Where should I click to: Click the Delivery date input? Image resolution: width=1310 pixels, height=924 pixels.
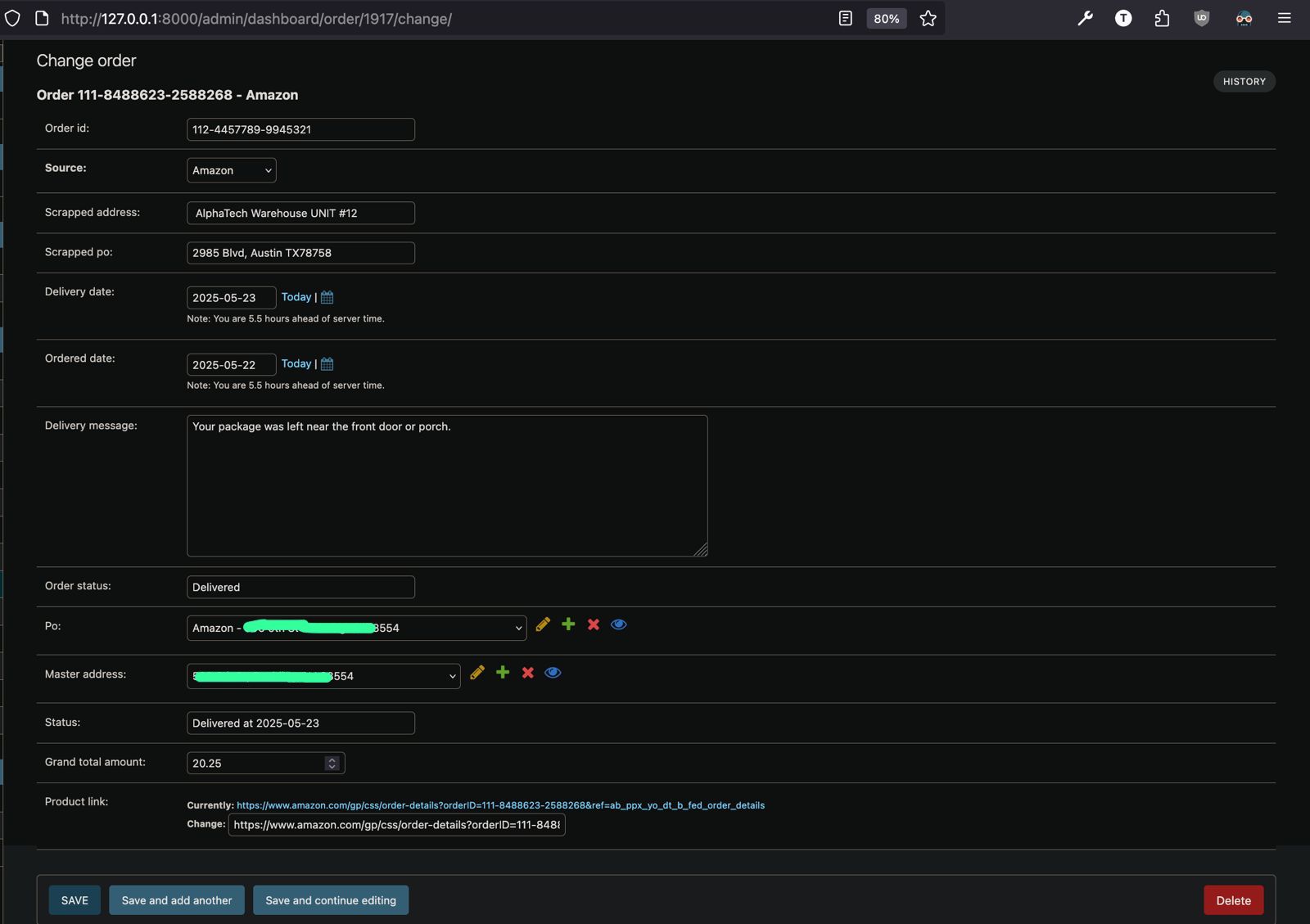(231, 298)
